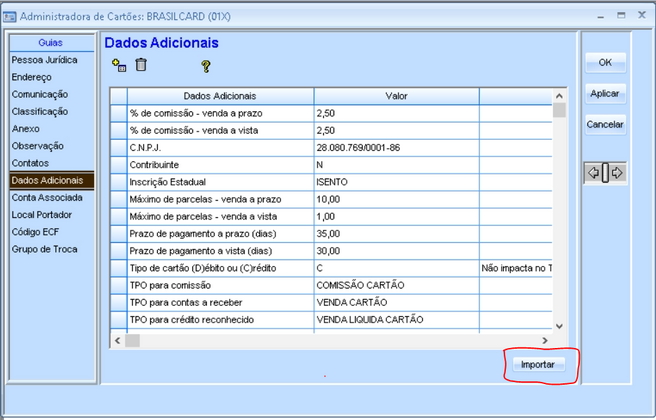Click the Aplicar button
Image resolution: width=656 pixels, height=420 pixels.
(605, 94)
